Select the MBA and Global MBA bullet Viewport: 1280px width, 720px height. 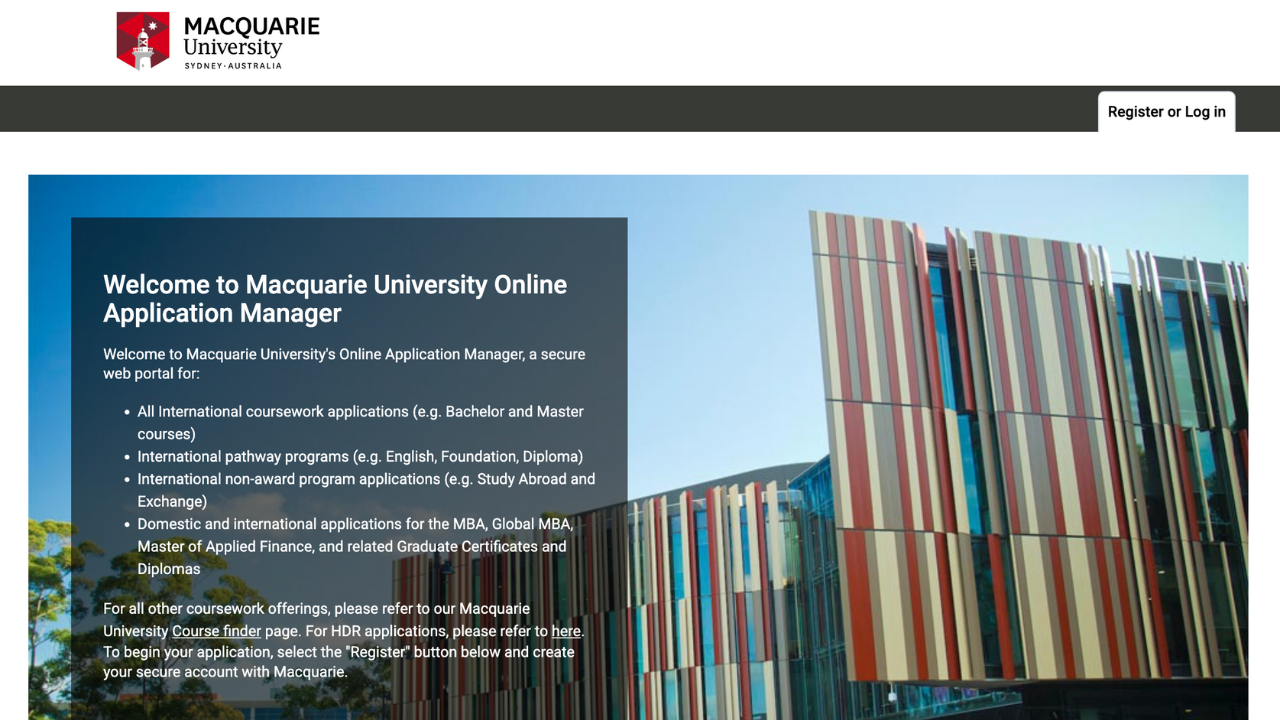pos(354,524)
